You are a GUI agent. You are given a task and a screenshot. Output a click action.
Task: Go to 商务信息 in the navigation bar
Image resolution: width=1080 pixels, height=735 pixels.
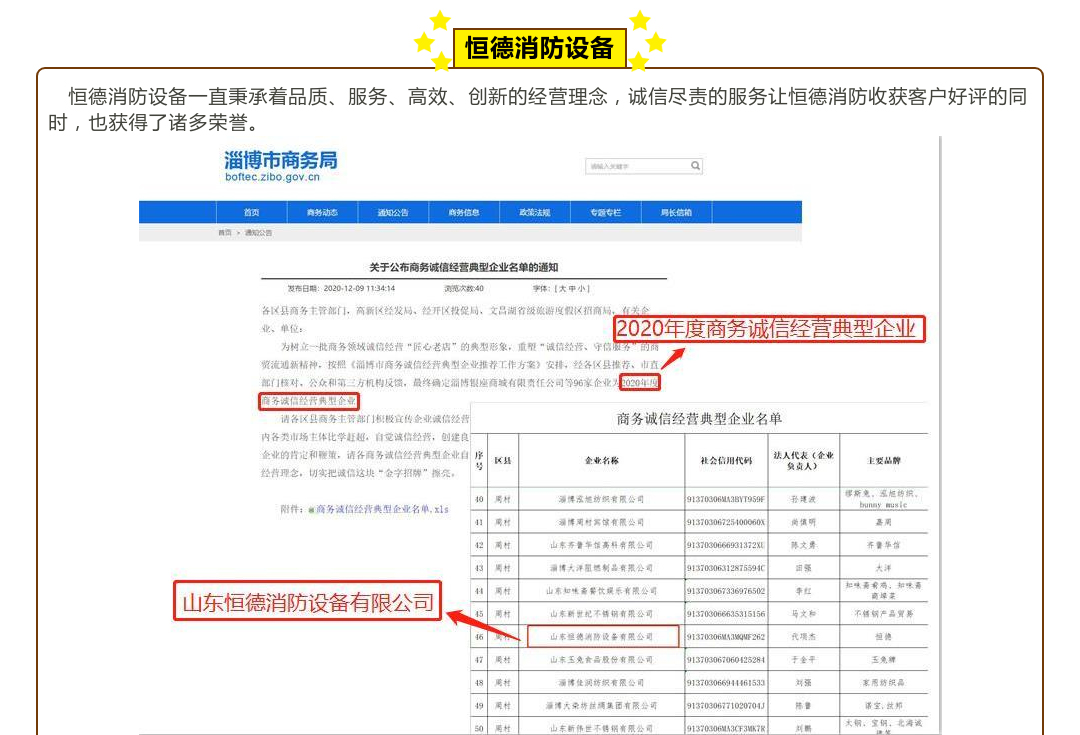(x=463, y=213)
